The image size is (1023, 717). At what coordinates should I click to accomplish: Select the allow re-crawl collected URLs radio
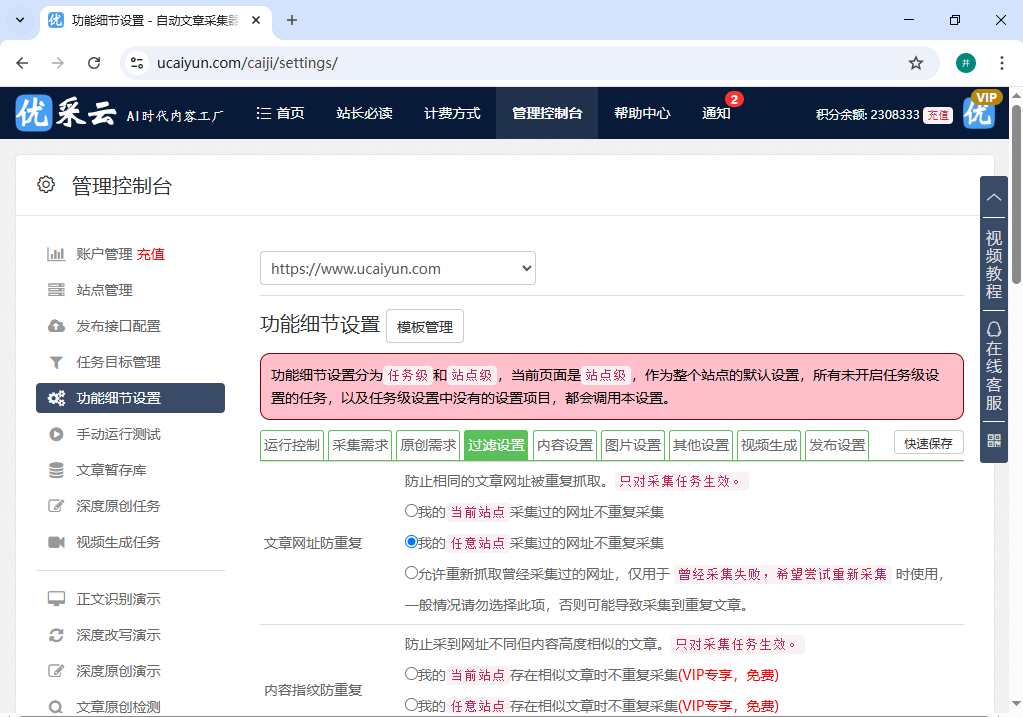(411, 573)
